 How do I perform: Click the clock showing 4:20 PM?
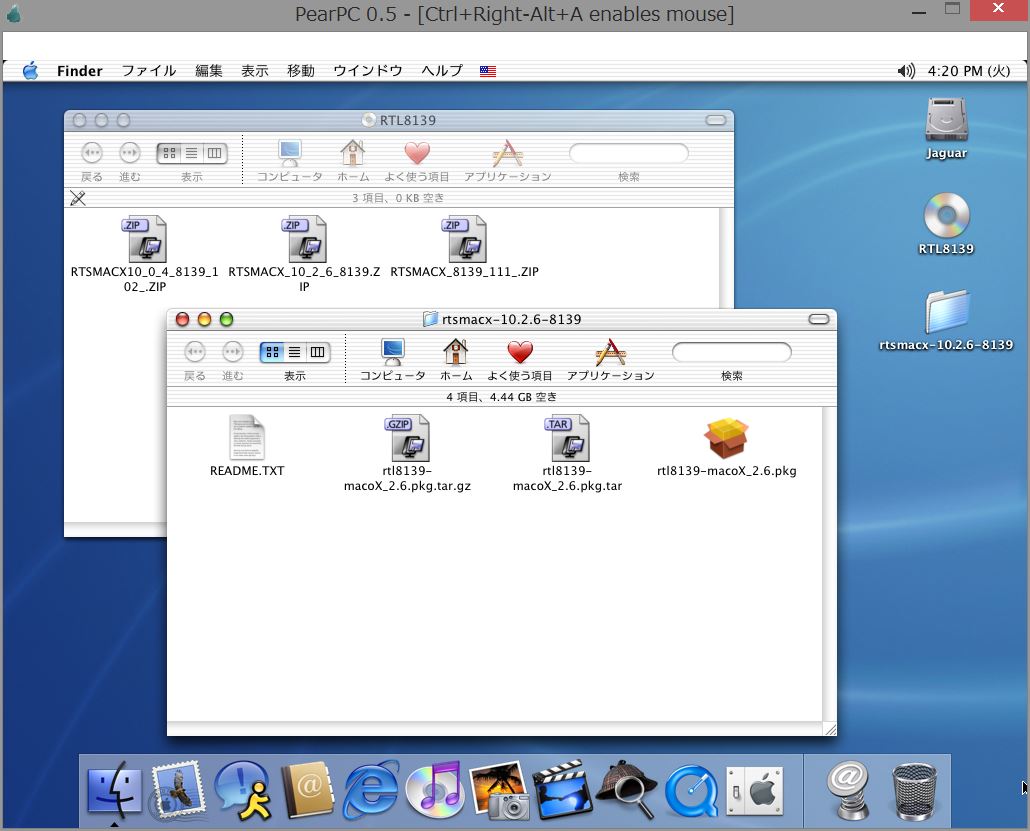tap(969, 71)
